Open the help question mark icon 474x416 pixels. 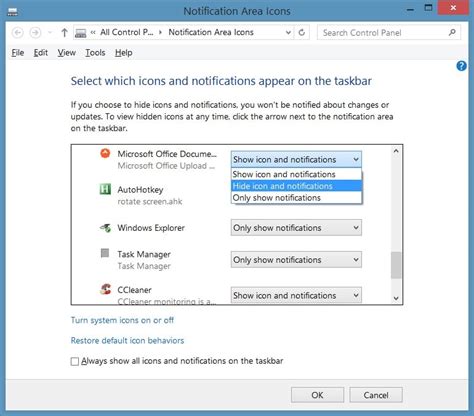click(x=461, y=66)
